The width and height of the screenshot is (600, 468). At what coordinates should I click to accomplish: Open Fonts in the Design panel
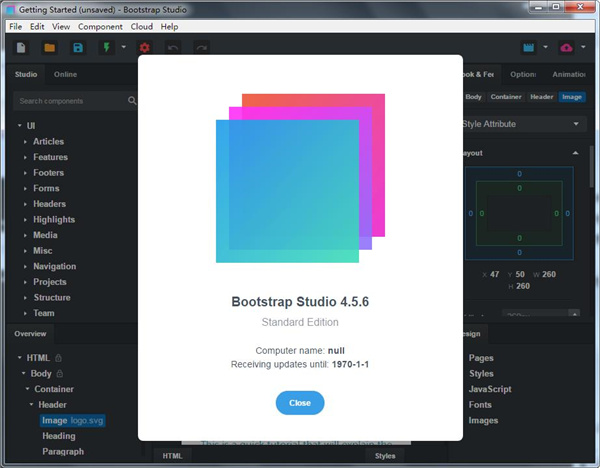480,405
